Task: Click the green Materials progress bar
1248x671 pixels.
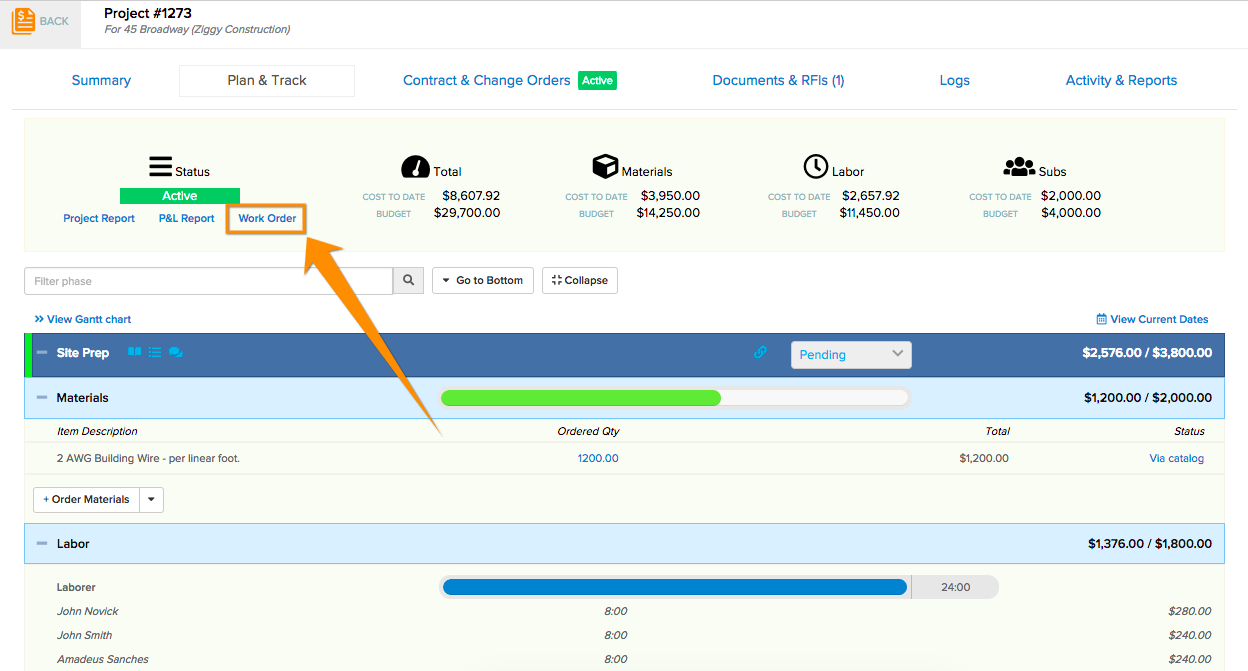Action: coord(580,398)
